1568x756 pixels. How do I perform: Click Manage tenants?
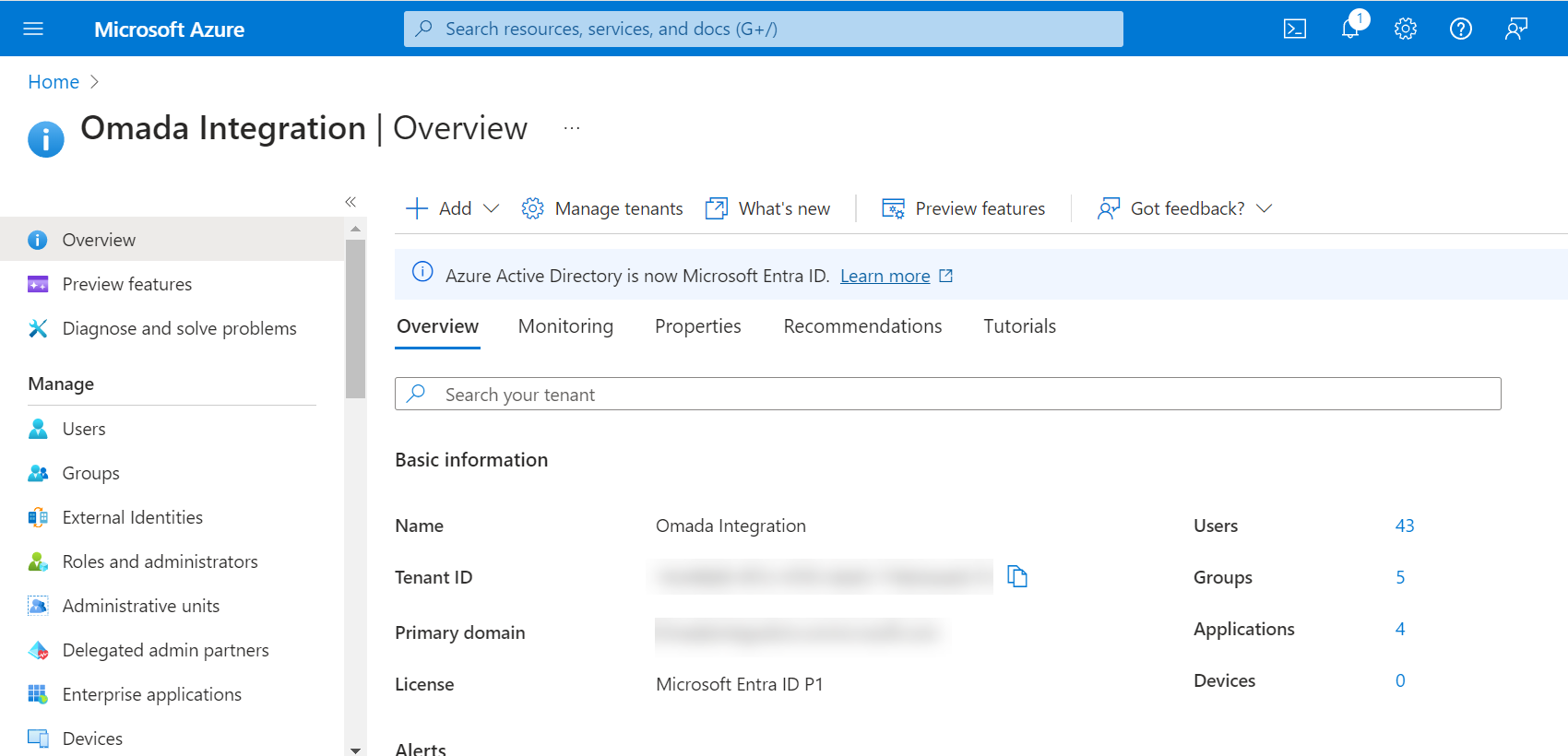[602, 208]
